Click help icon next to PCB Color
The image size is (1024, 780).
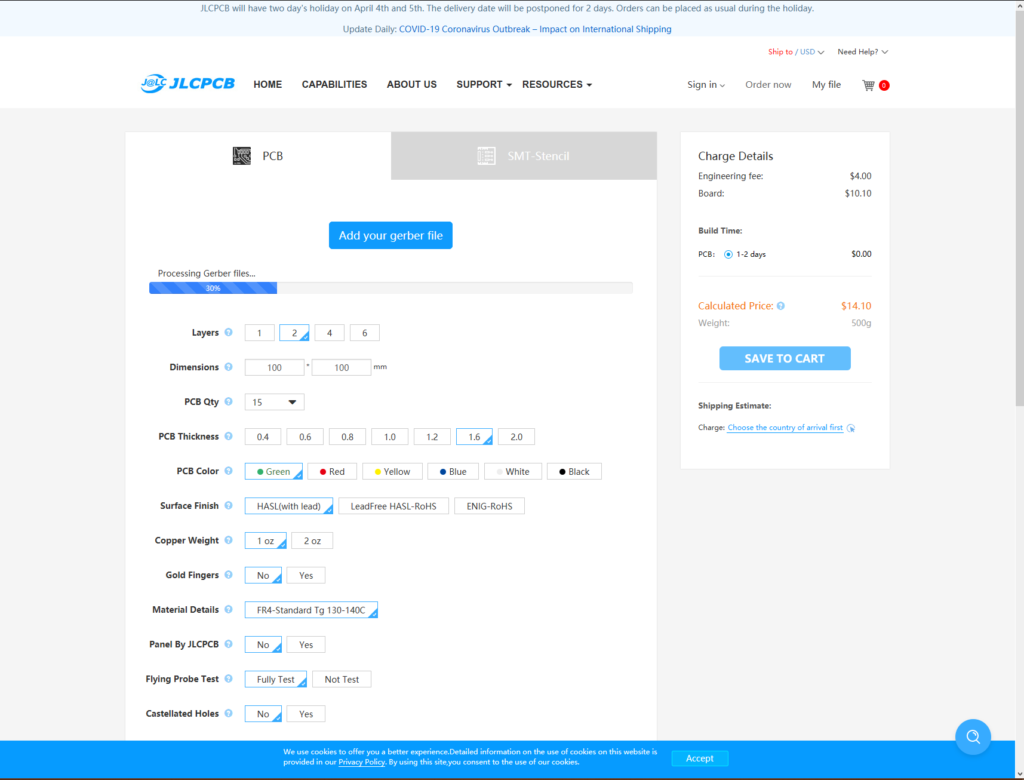click(229, 470)
